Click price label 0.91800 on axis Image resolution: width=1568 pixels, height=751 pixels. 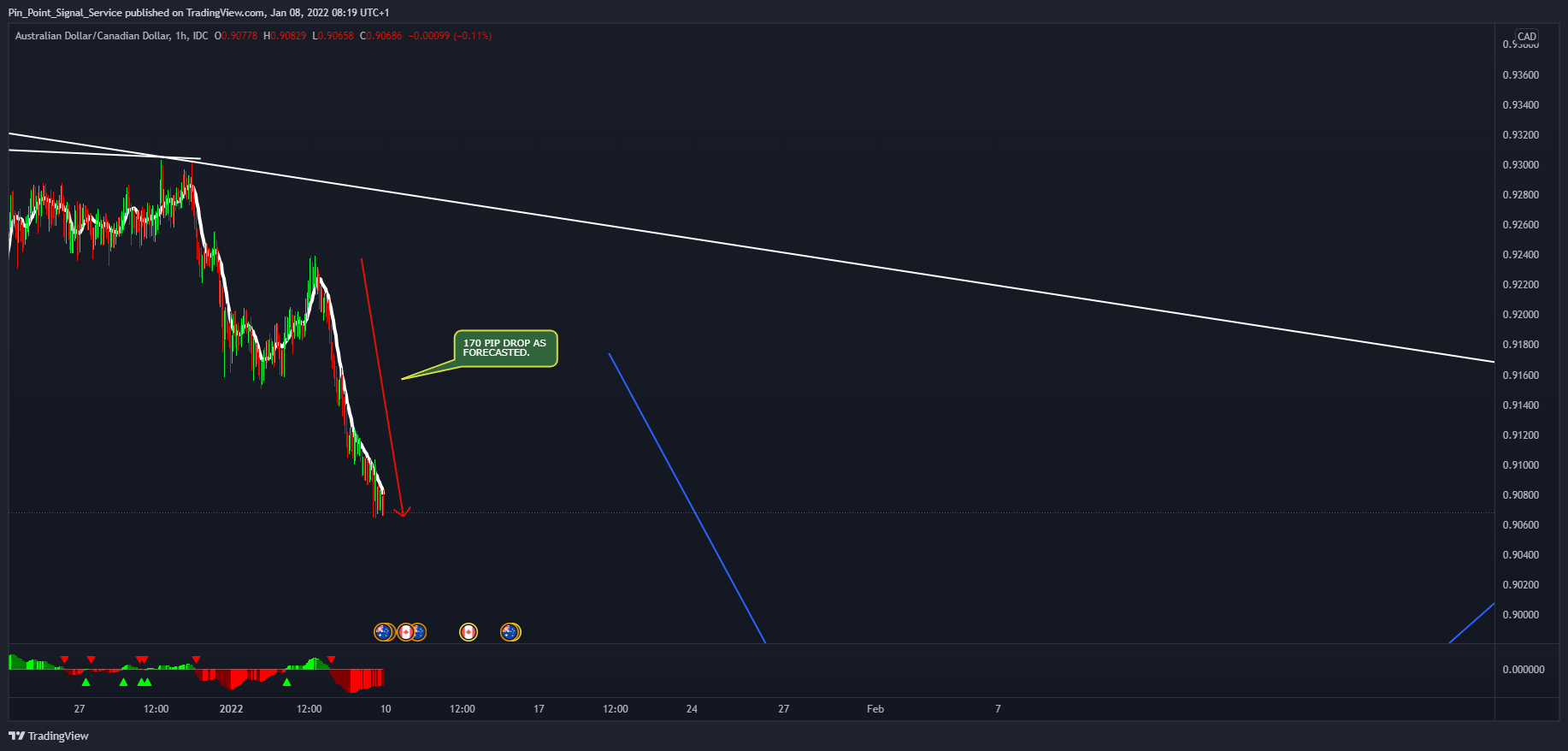(x=1520, y=345)
